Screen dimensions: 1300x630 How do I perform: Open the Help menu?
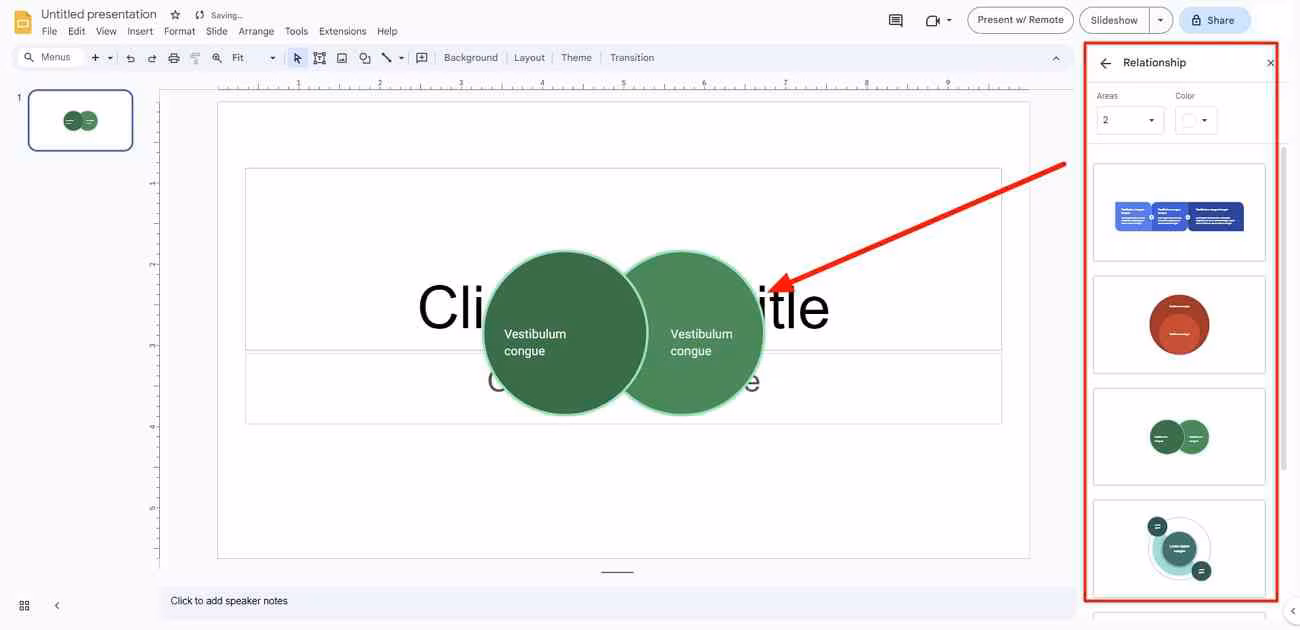[387, 31]
